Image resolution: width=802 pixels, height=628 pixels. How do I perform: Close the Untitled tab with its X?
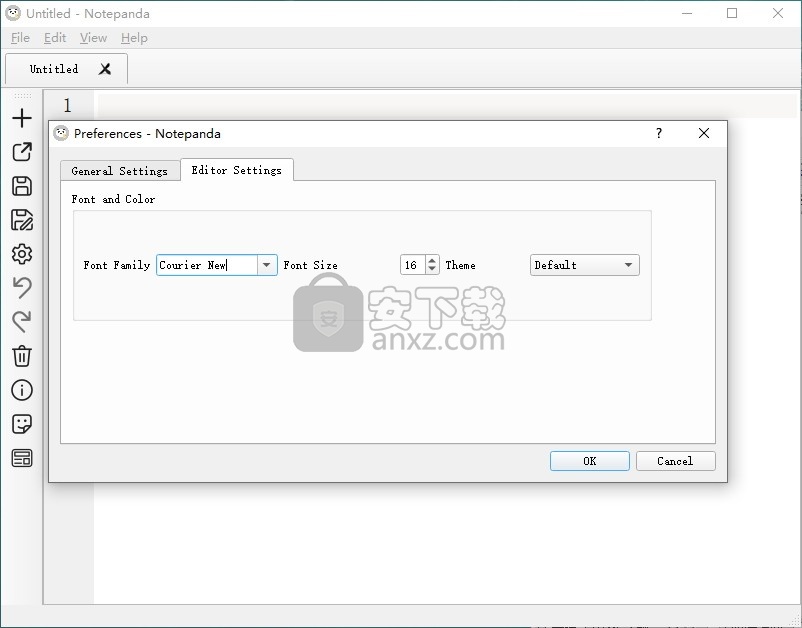105,69
